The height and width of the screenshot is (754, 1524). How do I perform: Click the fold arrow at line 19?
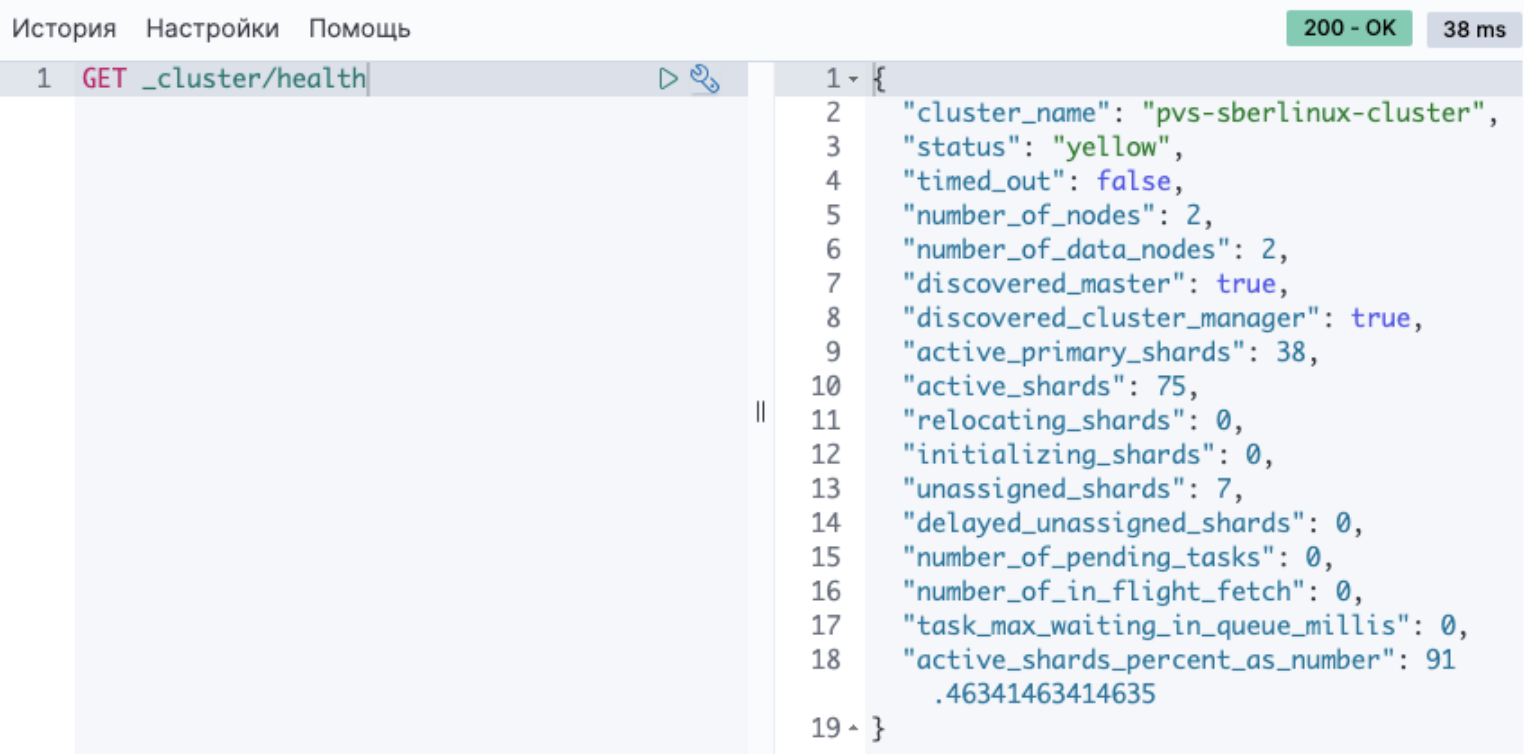coord(853,729)
